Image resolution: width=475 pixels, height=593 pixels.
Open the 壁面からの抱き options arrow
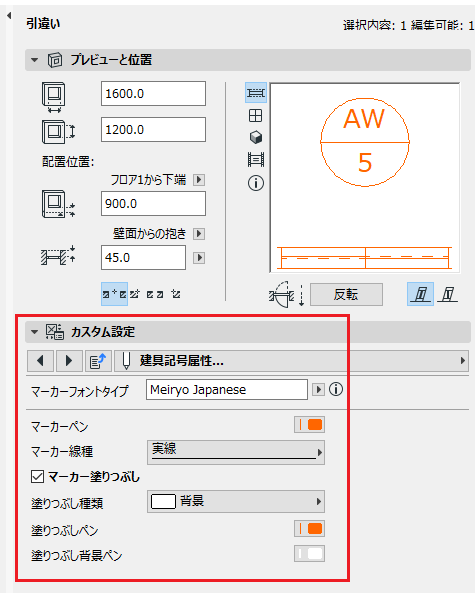[199, 234]
